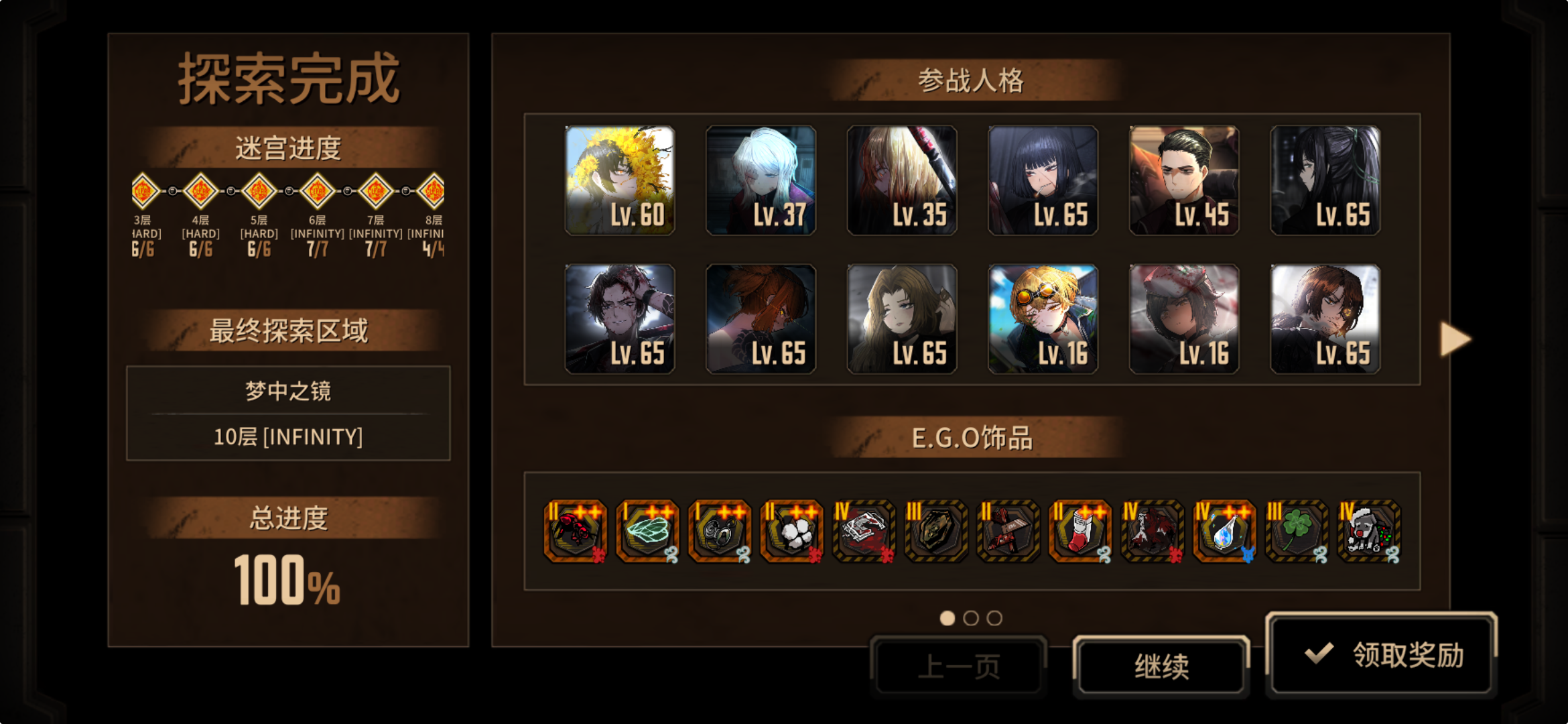Select the red Christmas stocking E.G.O gift
Viewport: 1568px width, 724px height.
click(1080, 531)
